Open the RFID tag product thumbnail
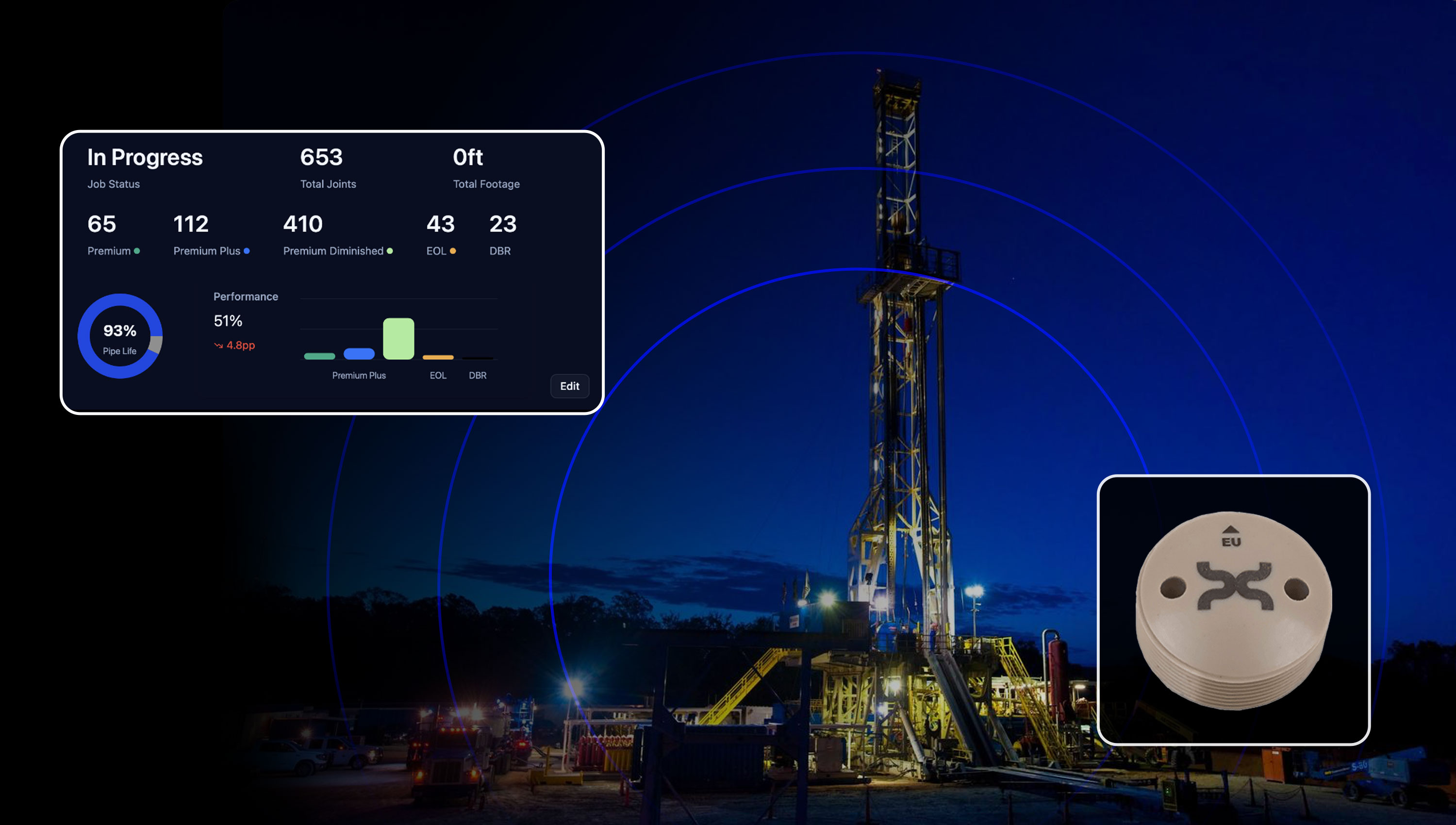 (1233, 610)
